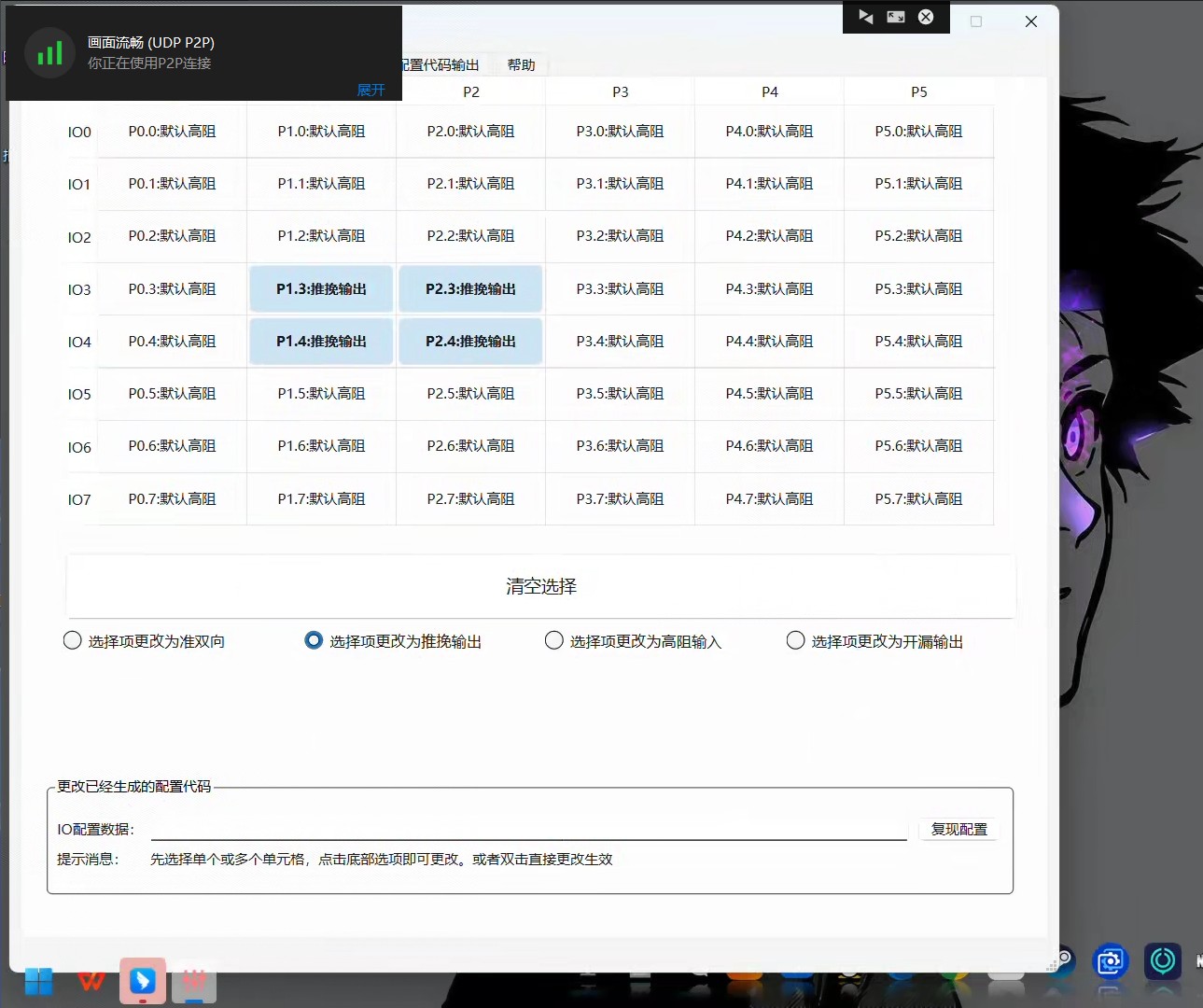This screenshot has width=1203, height=1008.
Task: Deselect cell P2.4:推挽输出
Action: [470, 342]
